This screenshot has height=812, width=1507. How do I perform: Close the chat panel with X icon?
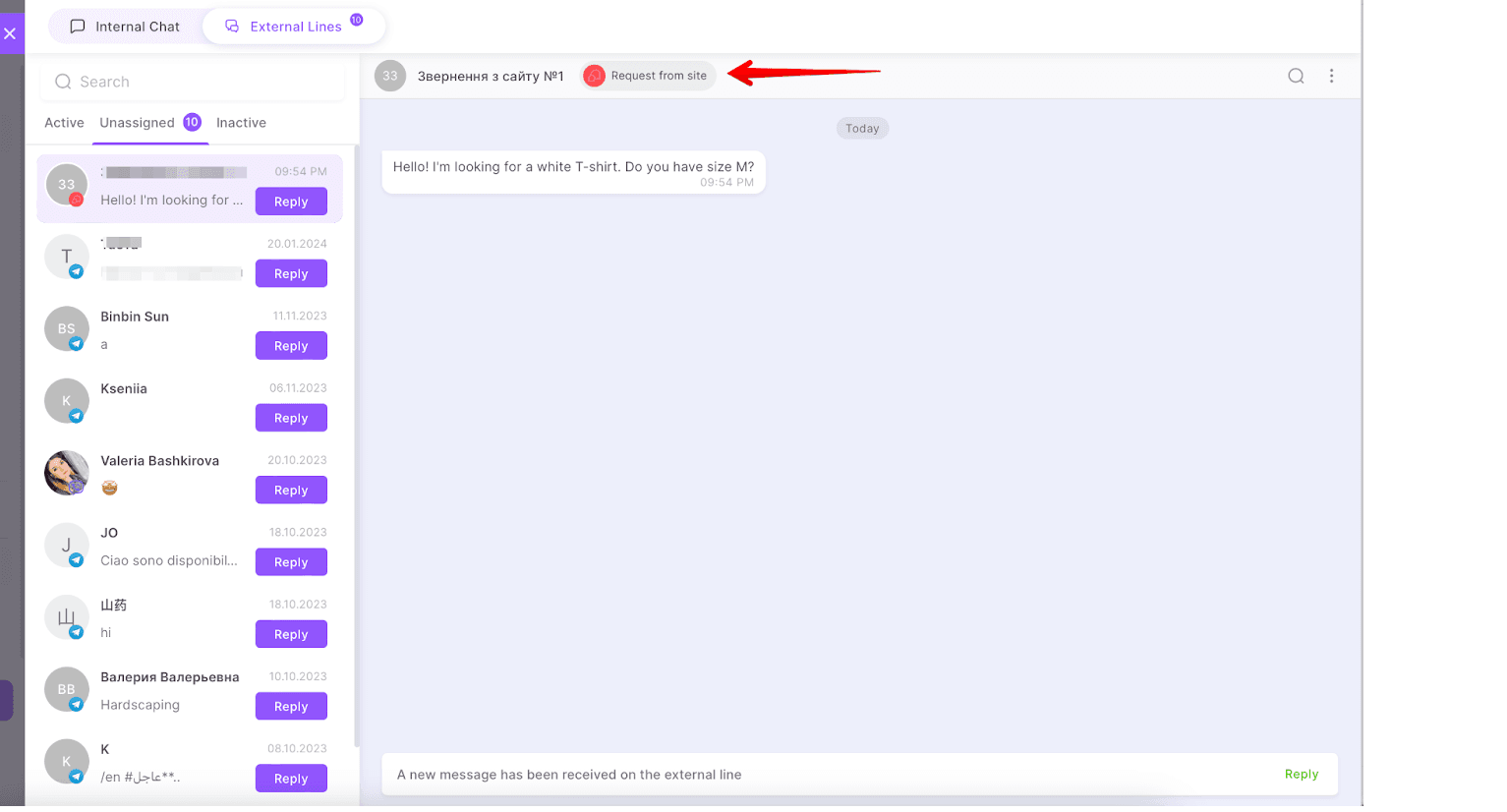tap(10, 33)
